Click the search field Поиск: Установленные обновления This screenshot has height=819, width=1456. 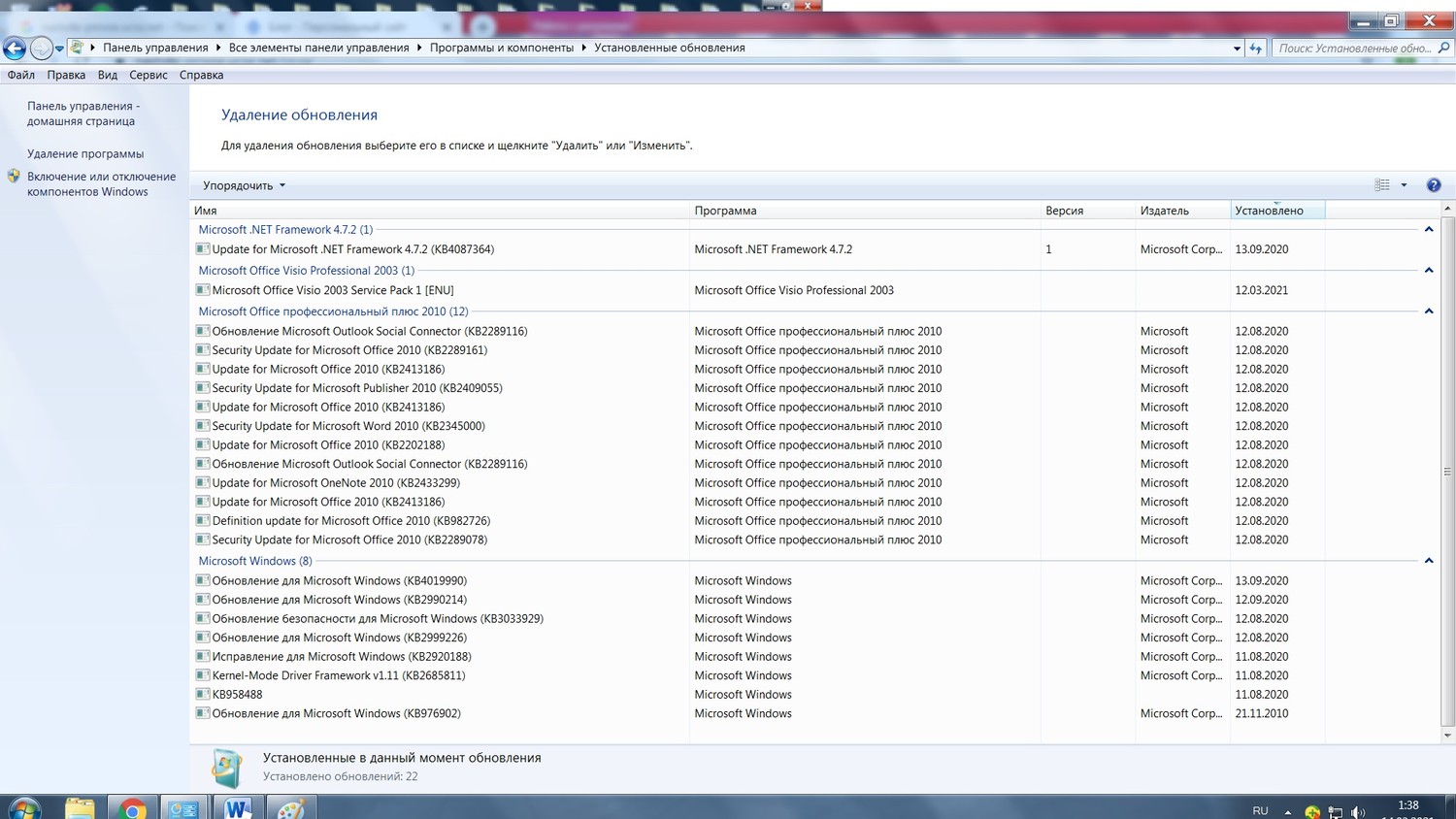(1353, 48)
